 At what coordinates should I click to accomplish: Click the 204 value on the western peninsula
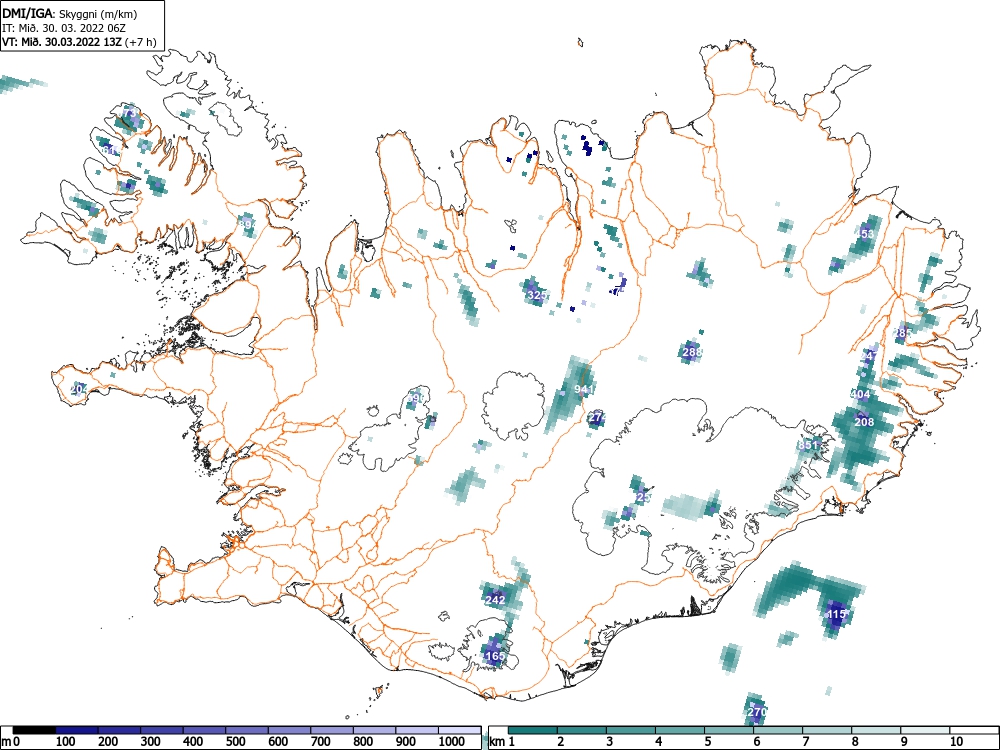click(x=79, y=389)
